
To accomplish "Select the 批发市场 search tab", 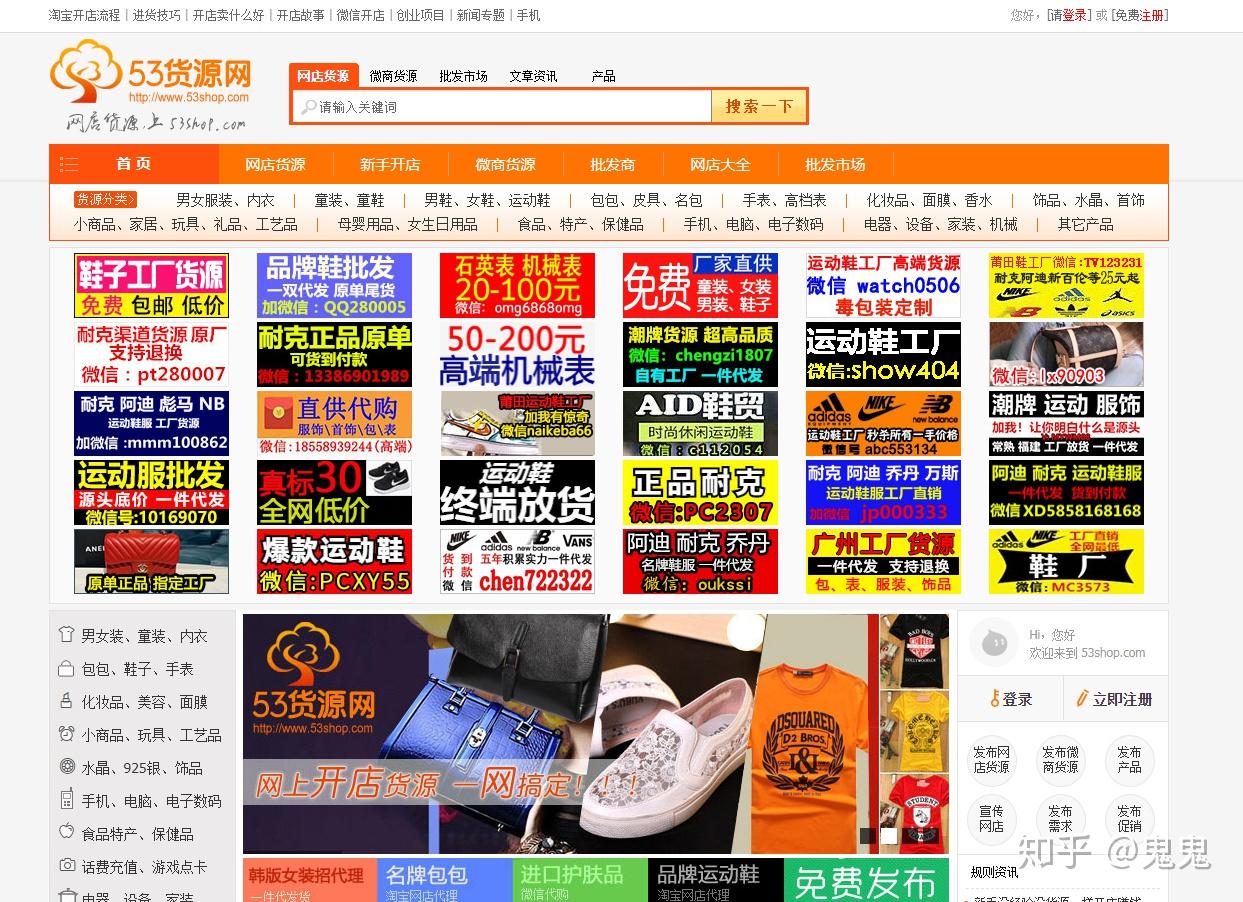I will click(x=463, y=76).
